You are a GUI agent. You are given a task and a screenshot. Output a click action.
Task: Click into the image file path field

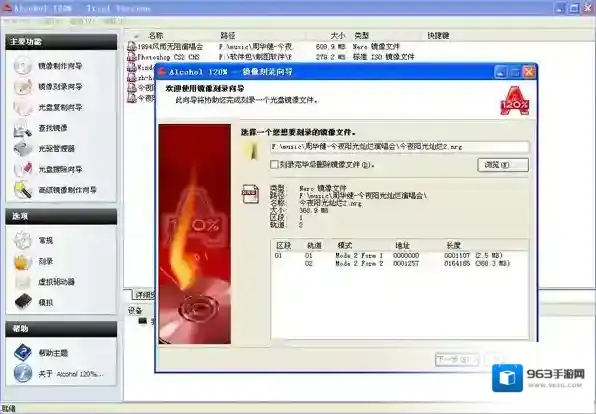[399, 147]
